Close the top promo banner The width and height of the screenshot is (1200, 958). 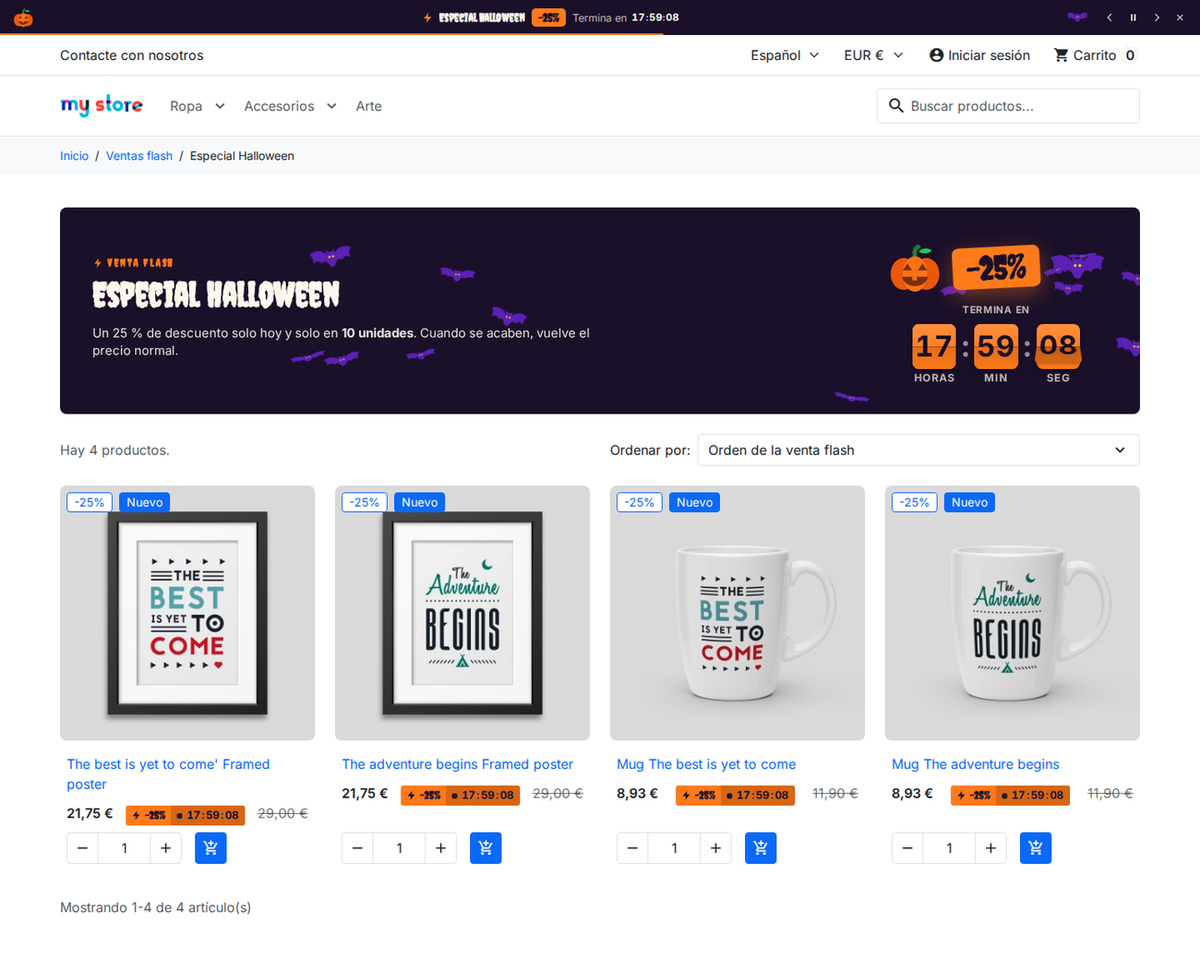tap(1181, 17)
